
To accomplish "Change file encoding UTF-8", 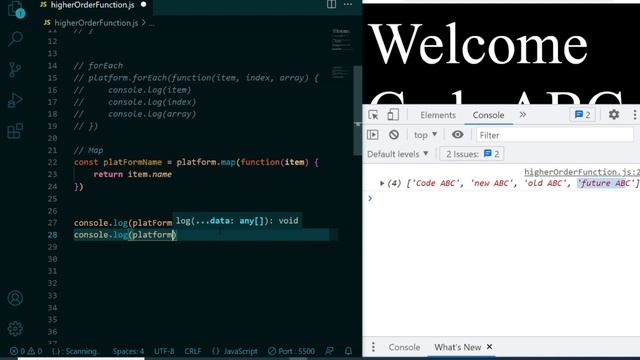I will pos(164,351).
